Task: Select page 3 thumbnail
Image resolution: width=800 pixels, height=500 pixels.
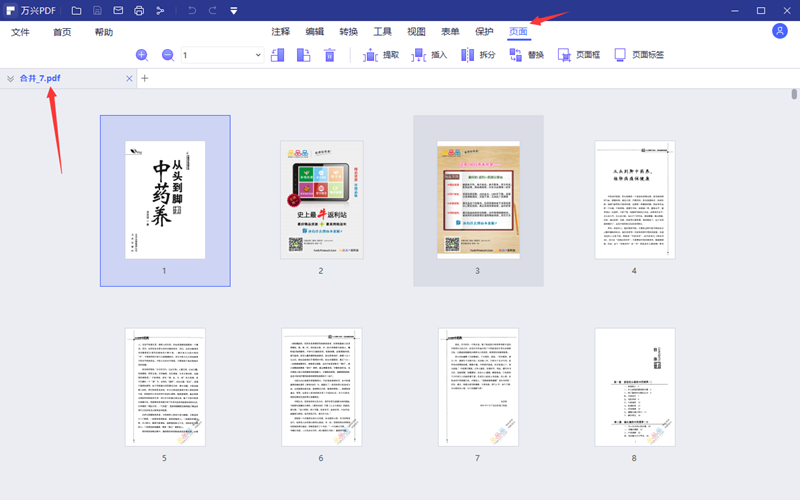Action: pos(477,200)
